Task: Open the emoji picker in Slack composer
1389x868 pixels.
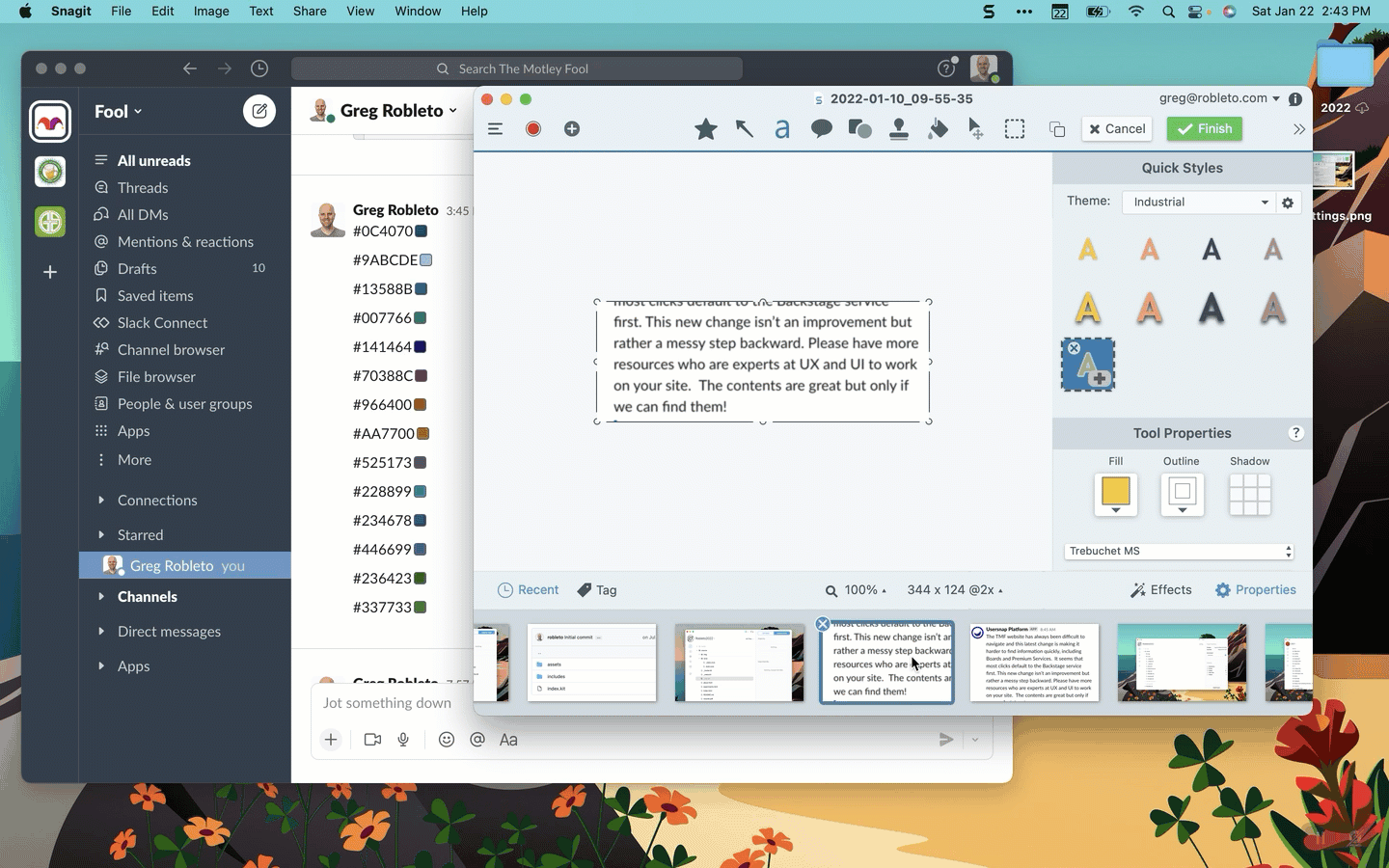Action: [446, 740]
